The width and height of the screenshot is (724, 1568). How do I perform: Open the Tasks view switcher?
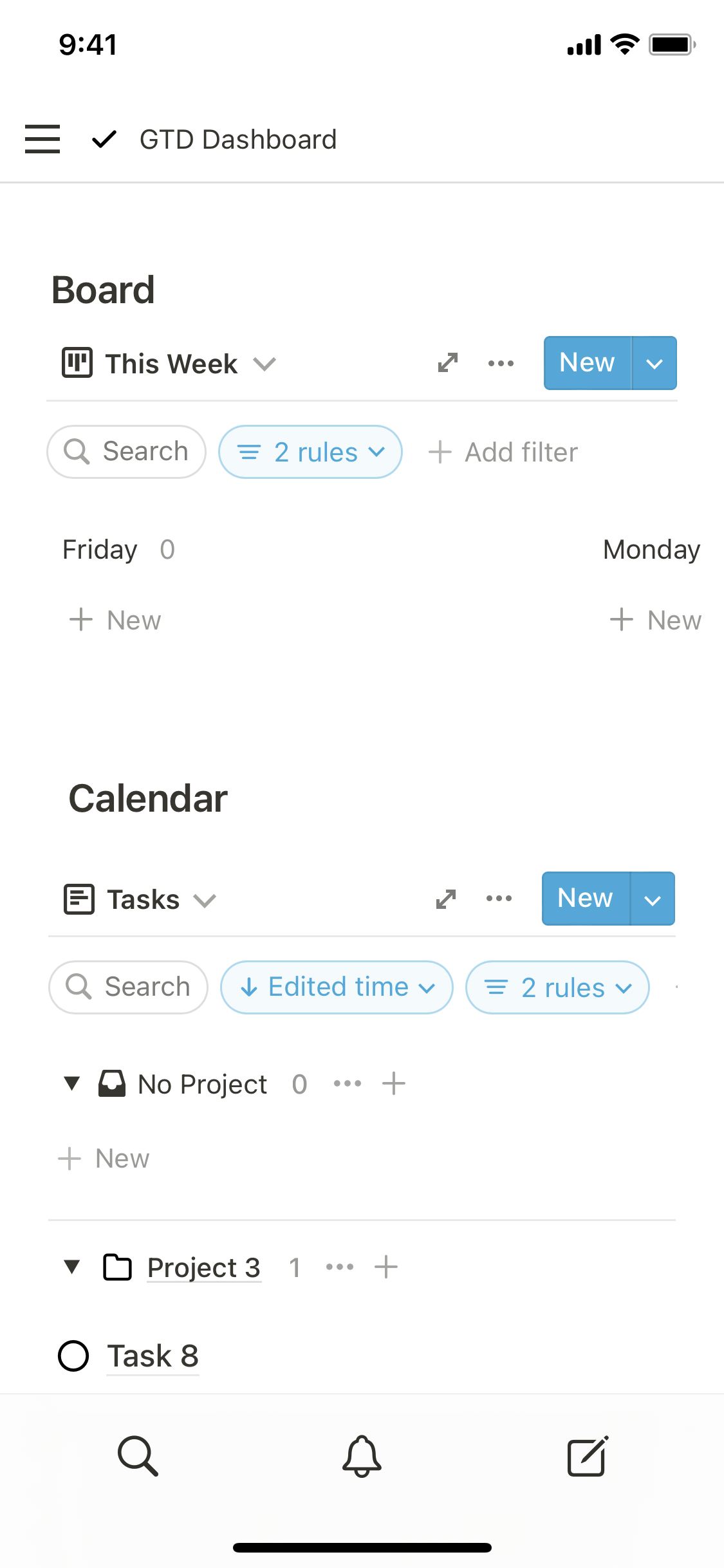(142, 899)
